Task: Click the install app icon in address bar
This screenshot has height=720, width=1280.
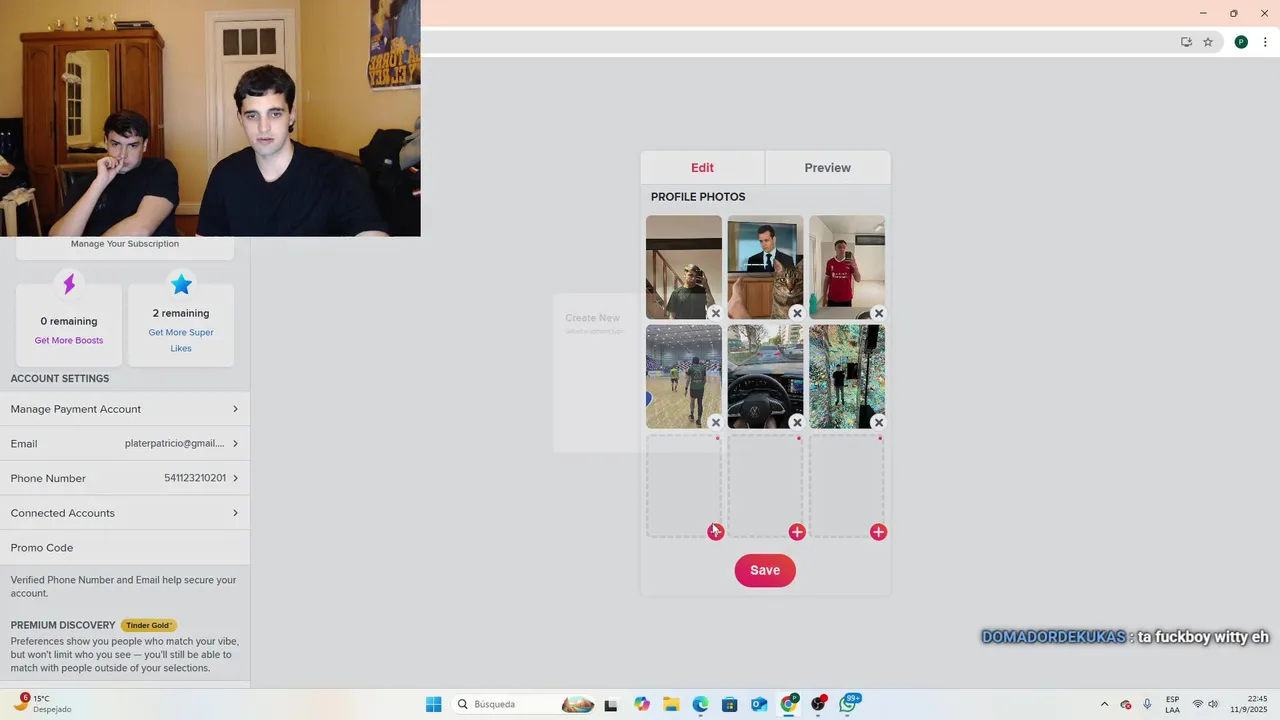Action: pyautogui.click(x=1186, y=42)
